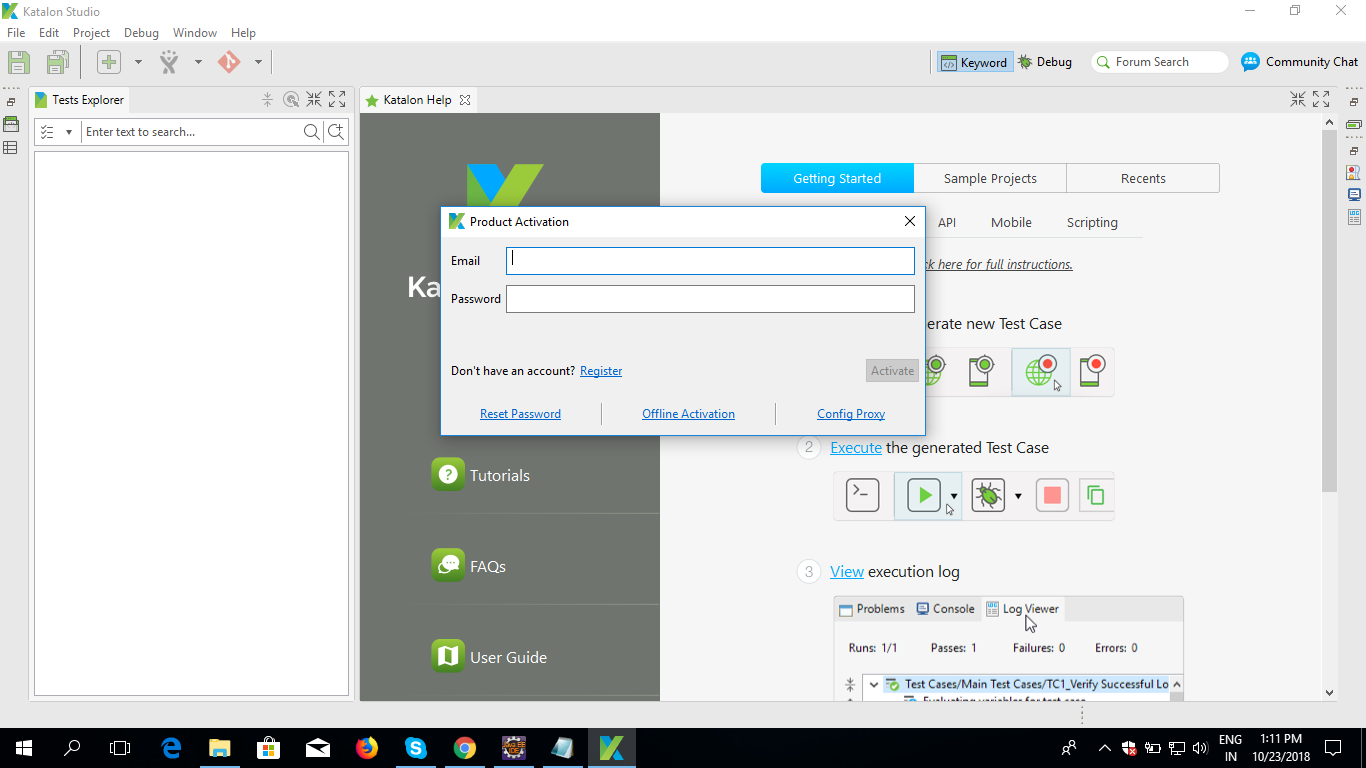1366x768 pixels.
Task: Click the bottom table-view icon on the left trim bar
Action: pyautogui.click(x=11, y=148)
